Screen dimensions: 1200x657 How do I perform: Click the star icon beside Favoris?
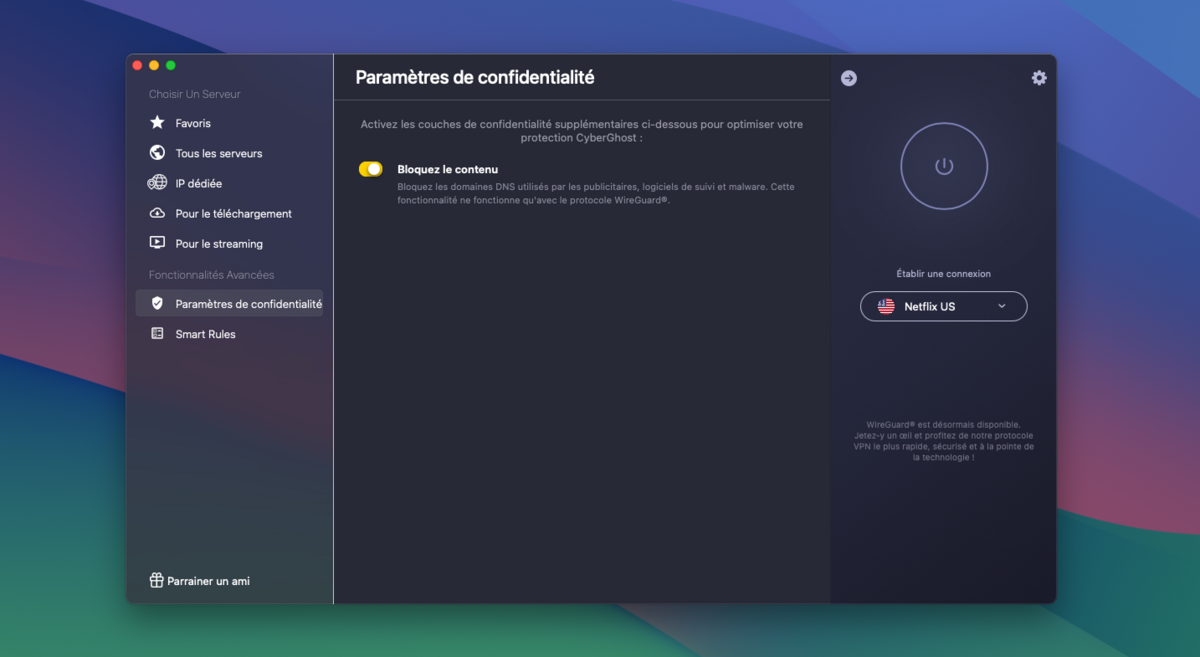point(157,123)
